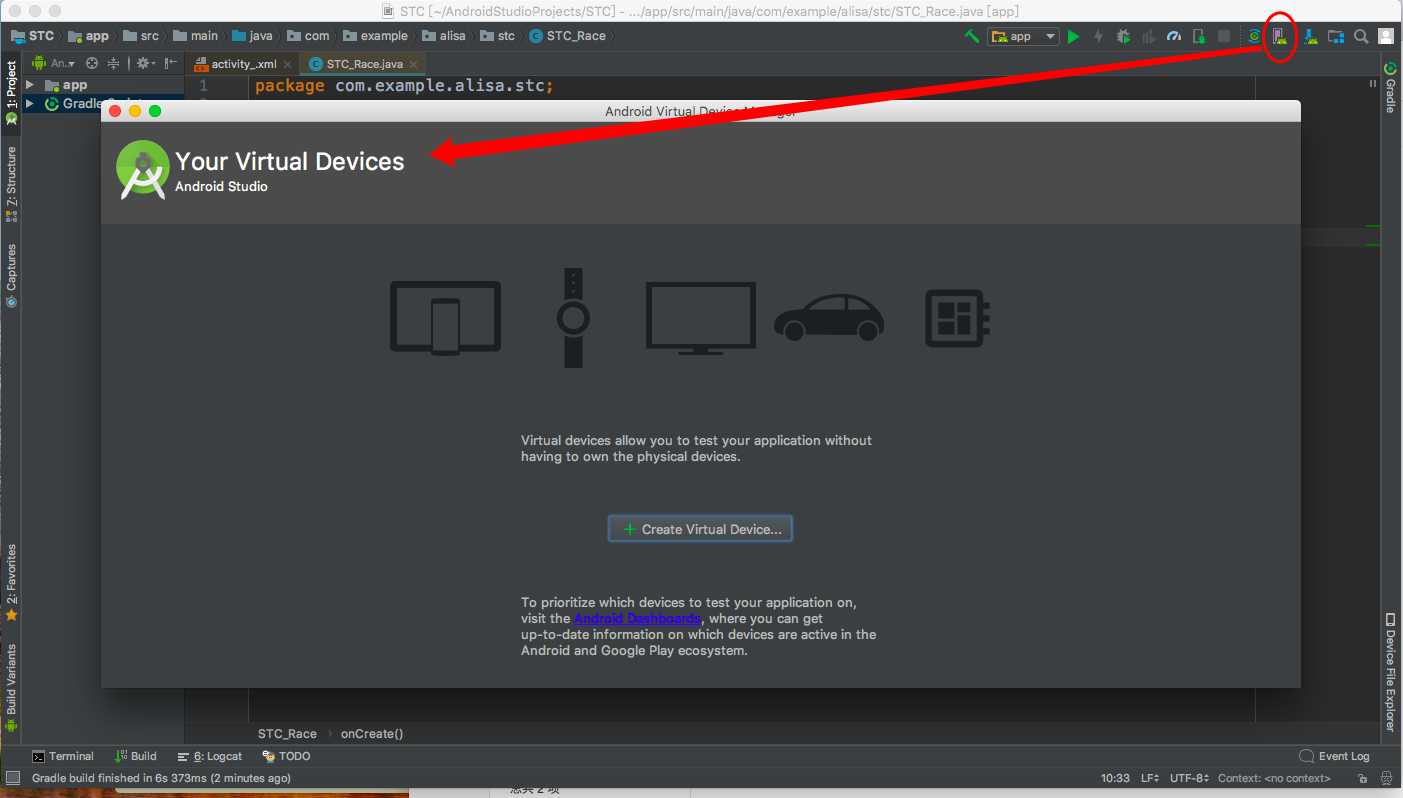Click the Search Everywhere magnifier icon
The width and height of the screenshot is (1403, 798).
click(1361, 36)
